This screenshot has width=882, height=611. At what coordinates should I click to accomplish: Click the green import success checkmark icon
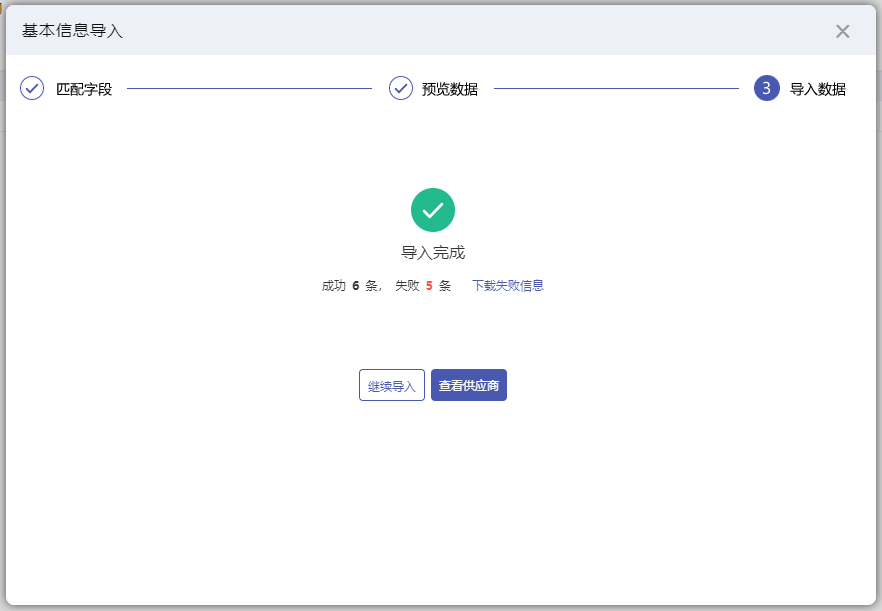click(433, 210)
